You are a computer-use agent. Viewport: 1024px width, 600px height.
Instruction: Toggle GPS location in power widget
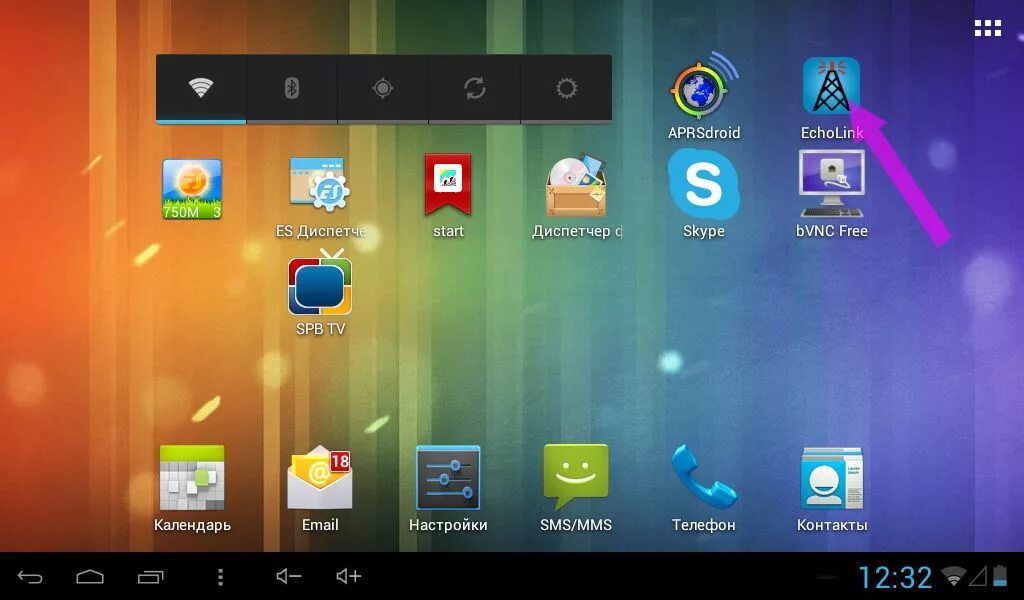point(383,89)
